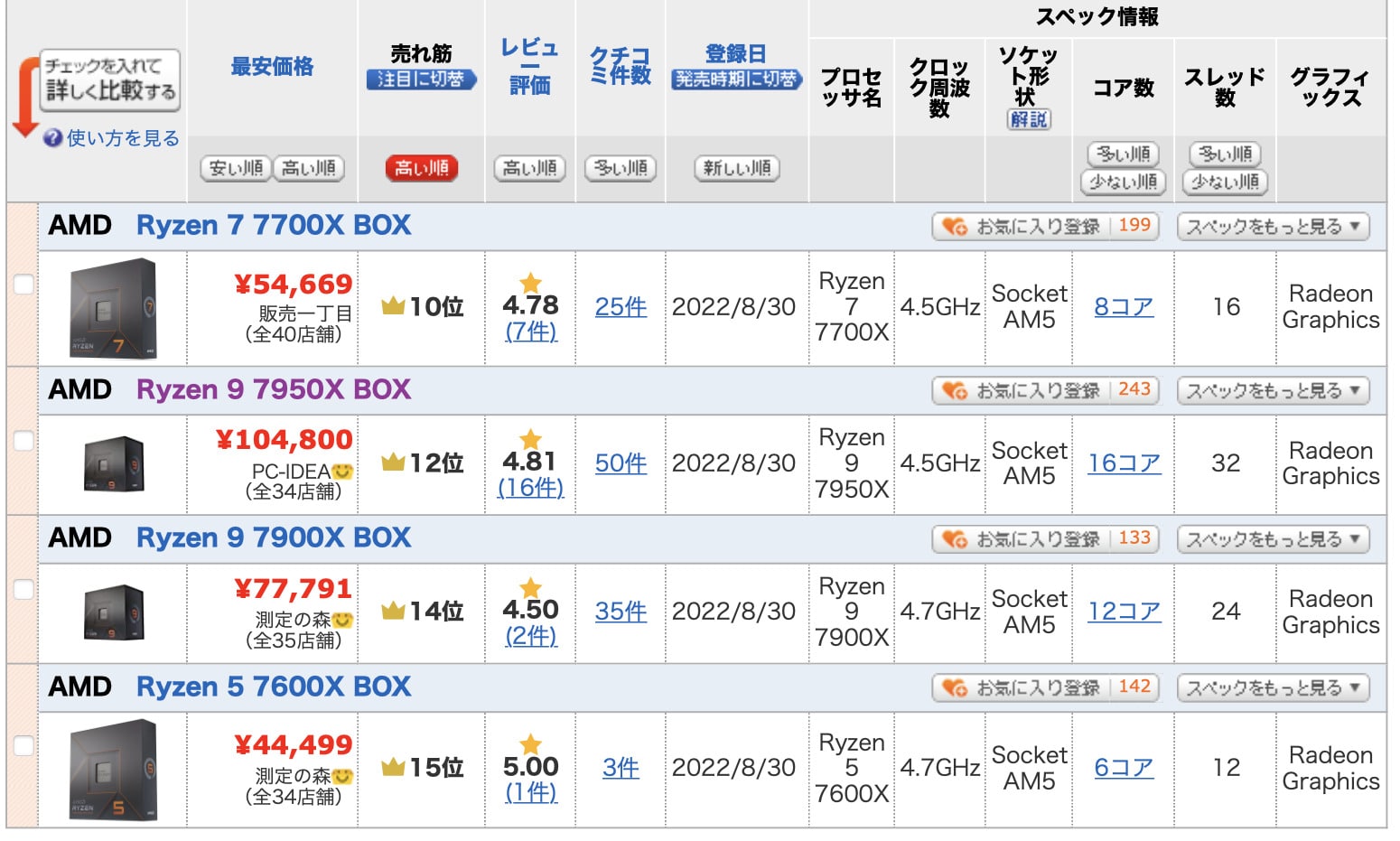Image resolution: width=1400 pixels, height=841 pixels.
Task: Click the 10位 crown ranking icon
Action: (x=393, y=306)
